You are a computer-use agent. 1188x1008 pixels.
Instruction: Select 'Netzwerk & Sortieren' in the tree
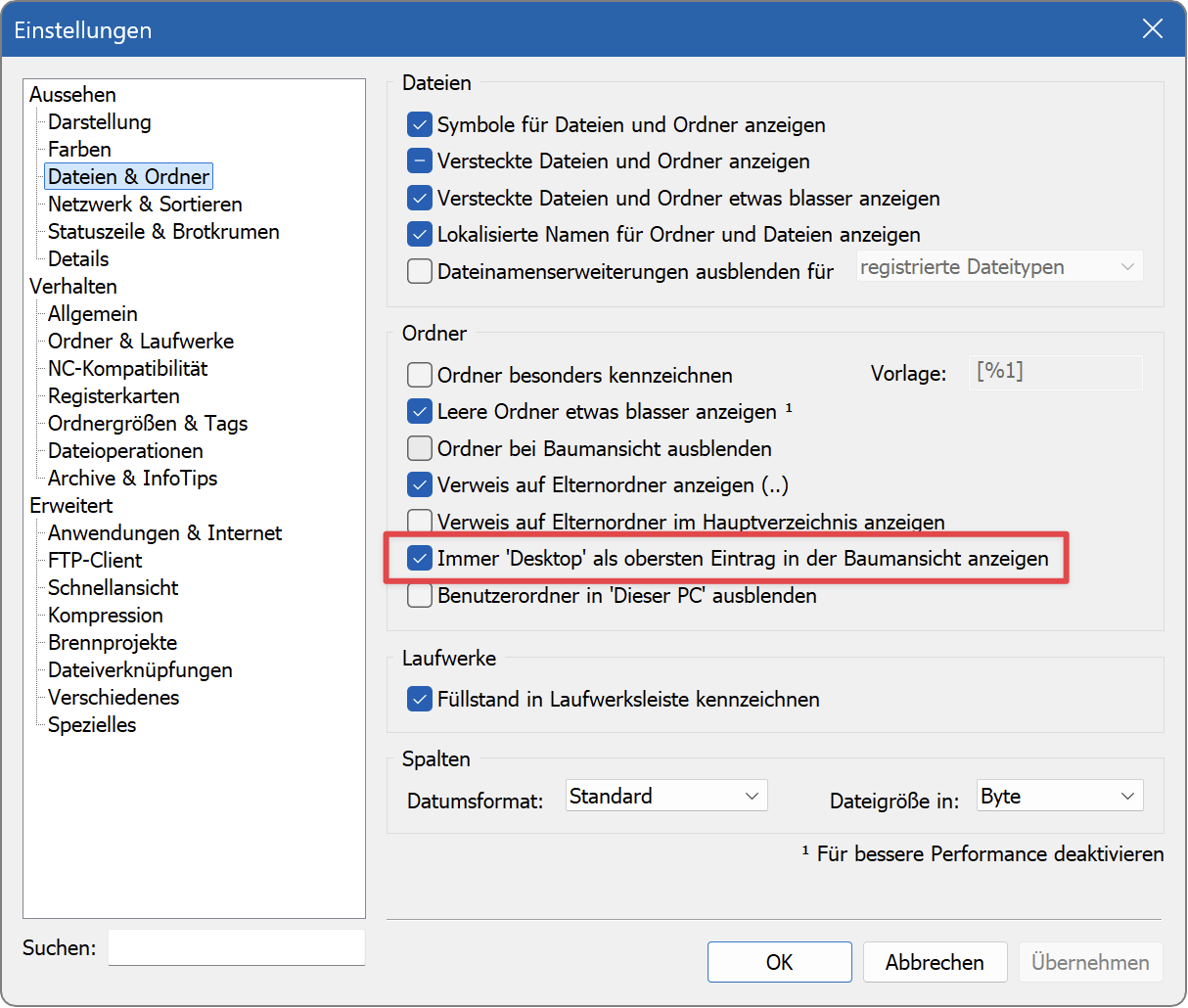[145, 205]
